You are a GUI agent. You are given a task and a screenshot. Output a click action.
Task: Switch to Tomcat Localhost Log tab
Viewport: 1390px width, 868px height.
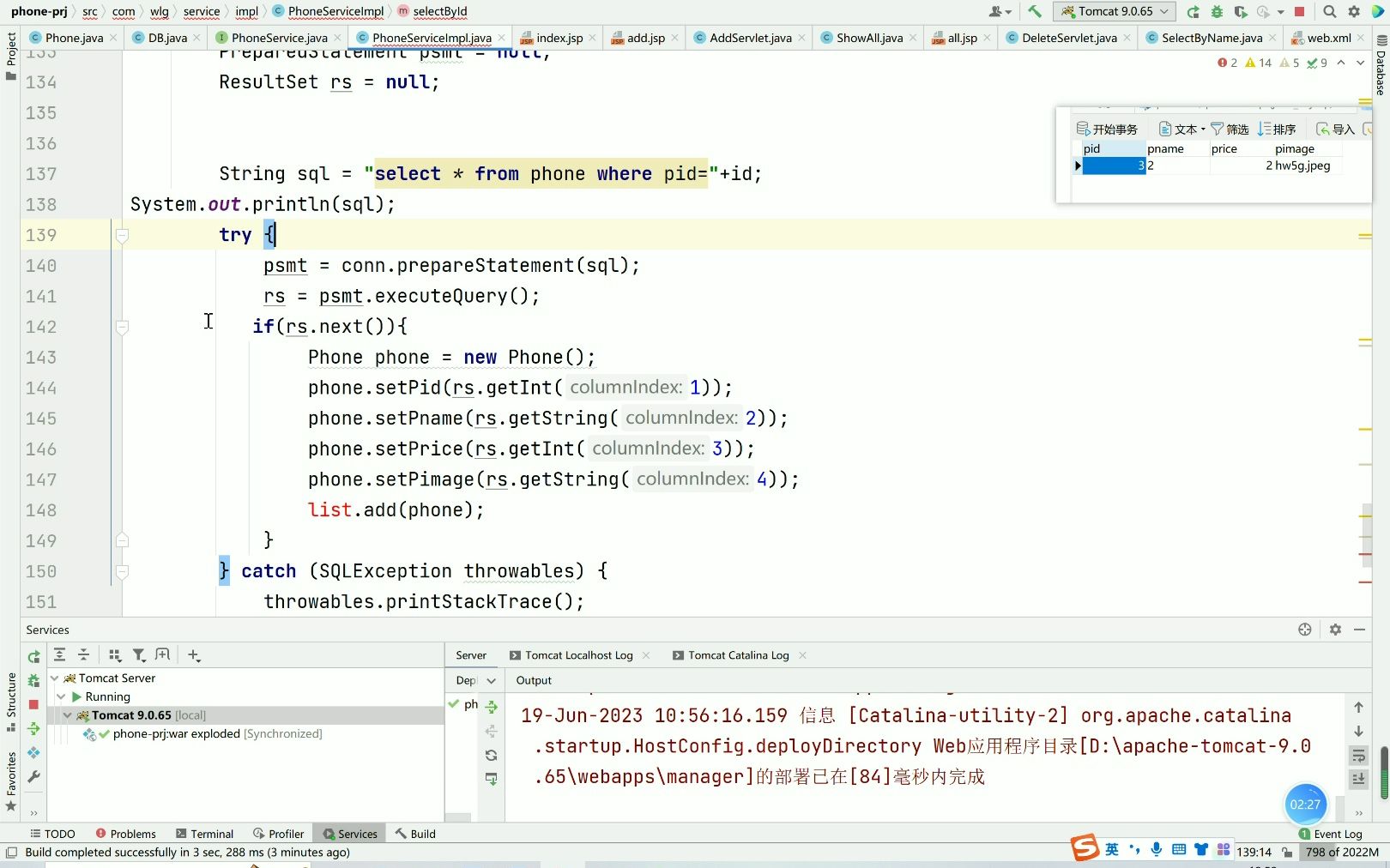coord(578,655)
